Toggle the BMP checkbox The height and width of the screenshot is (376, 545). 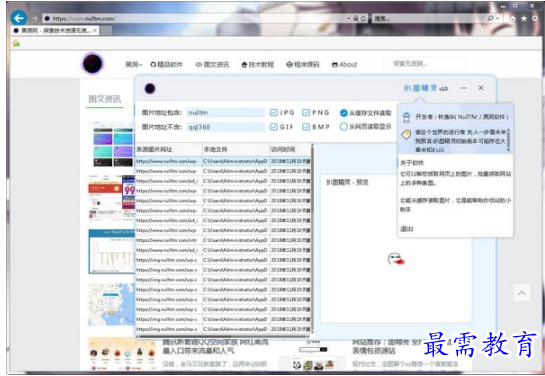306,127
